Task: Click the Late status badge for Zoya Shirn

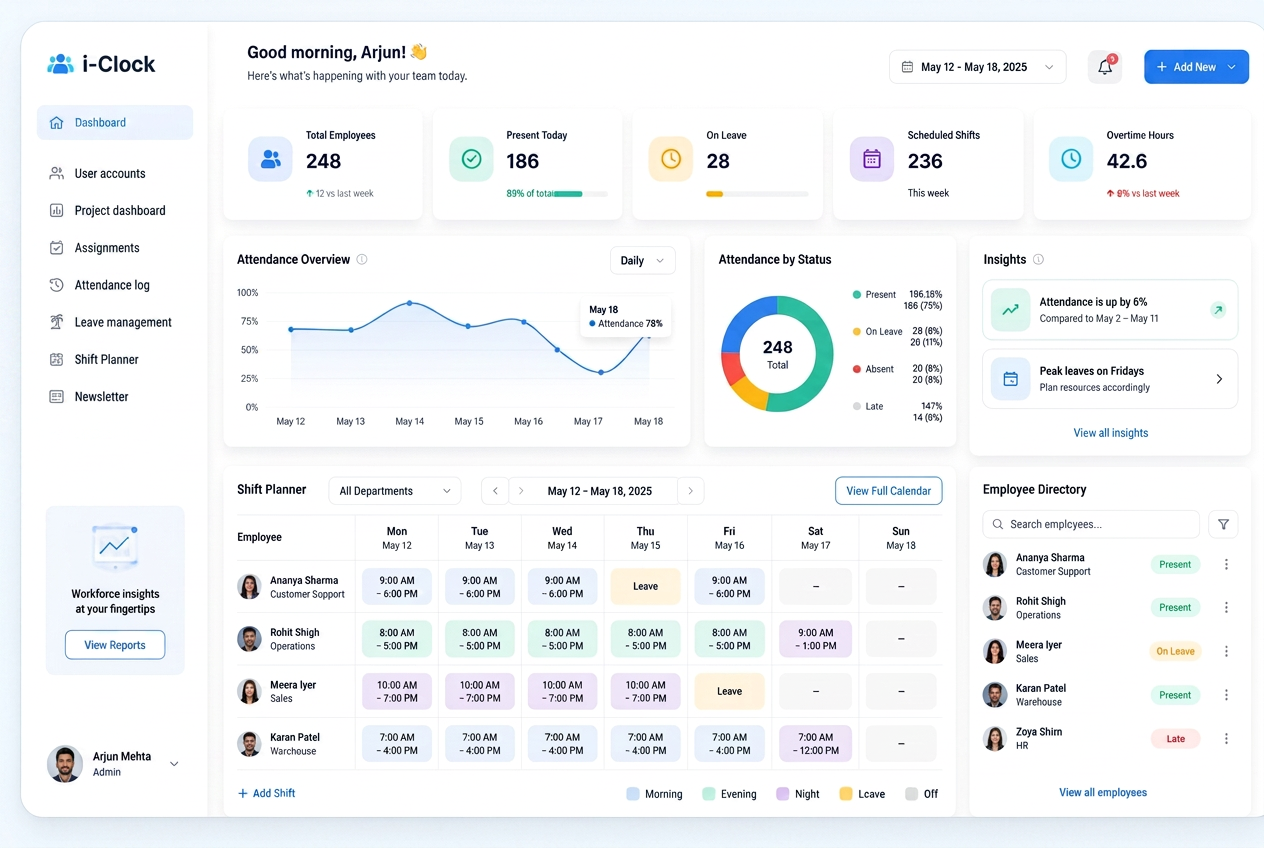Action: pos(1175,739)
